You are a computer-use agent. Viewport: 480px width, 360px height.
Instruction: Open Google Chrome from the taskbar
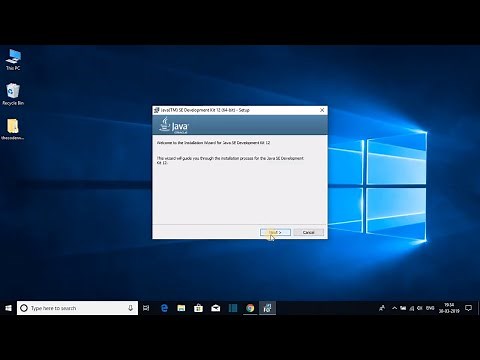(250, 308)
